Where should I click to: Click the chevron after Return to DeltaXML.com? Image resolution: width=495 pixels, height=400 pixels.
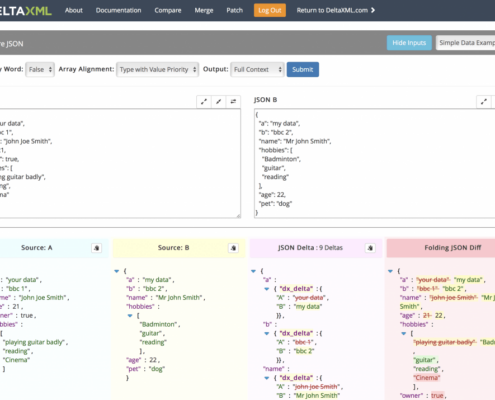tap(373, 10)
